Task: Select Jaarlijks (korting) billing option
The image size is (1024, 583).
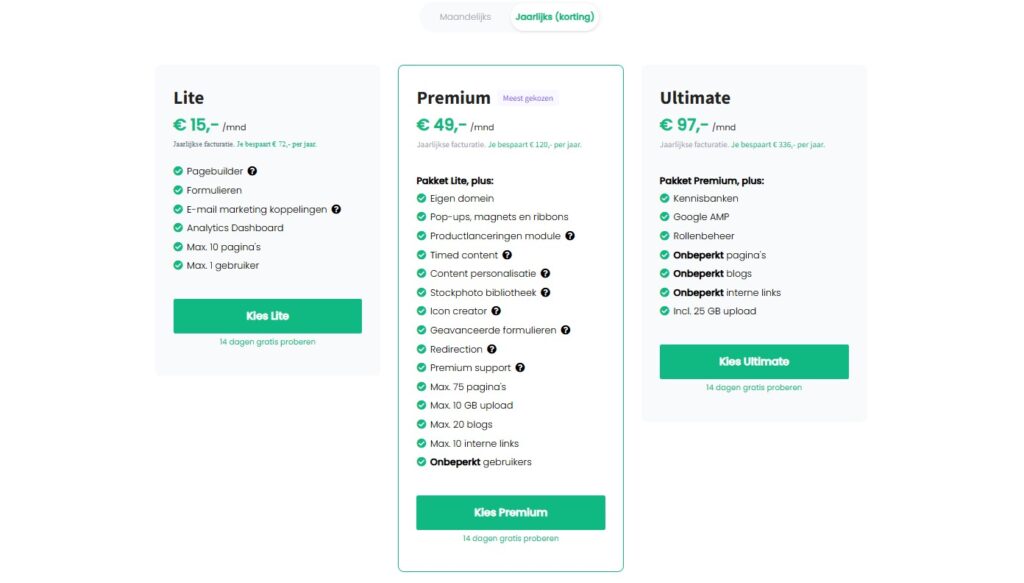Action: (554, 17)
